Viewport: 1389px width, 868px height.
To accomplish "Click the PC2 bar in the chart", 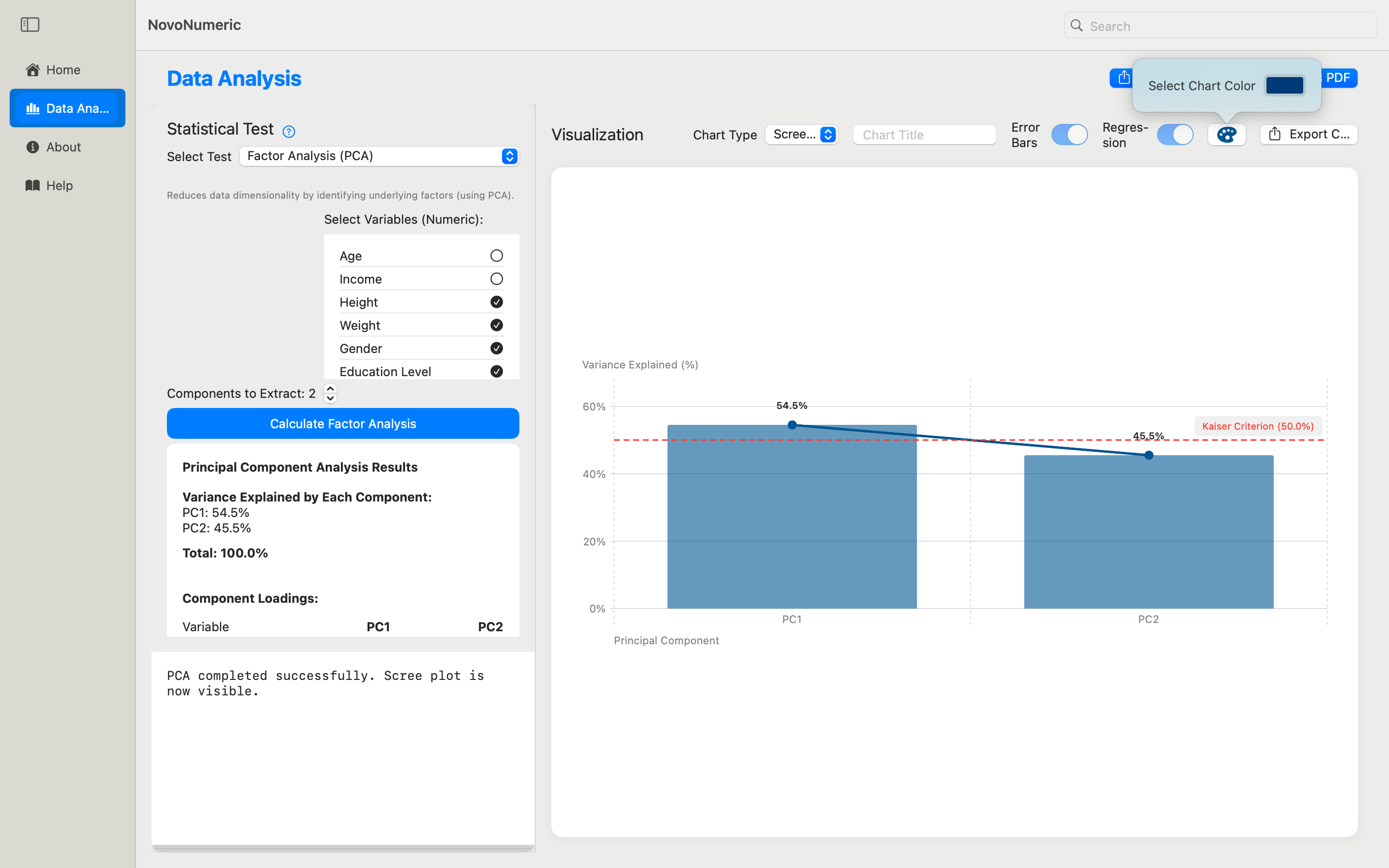I will 1148,531.
